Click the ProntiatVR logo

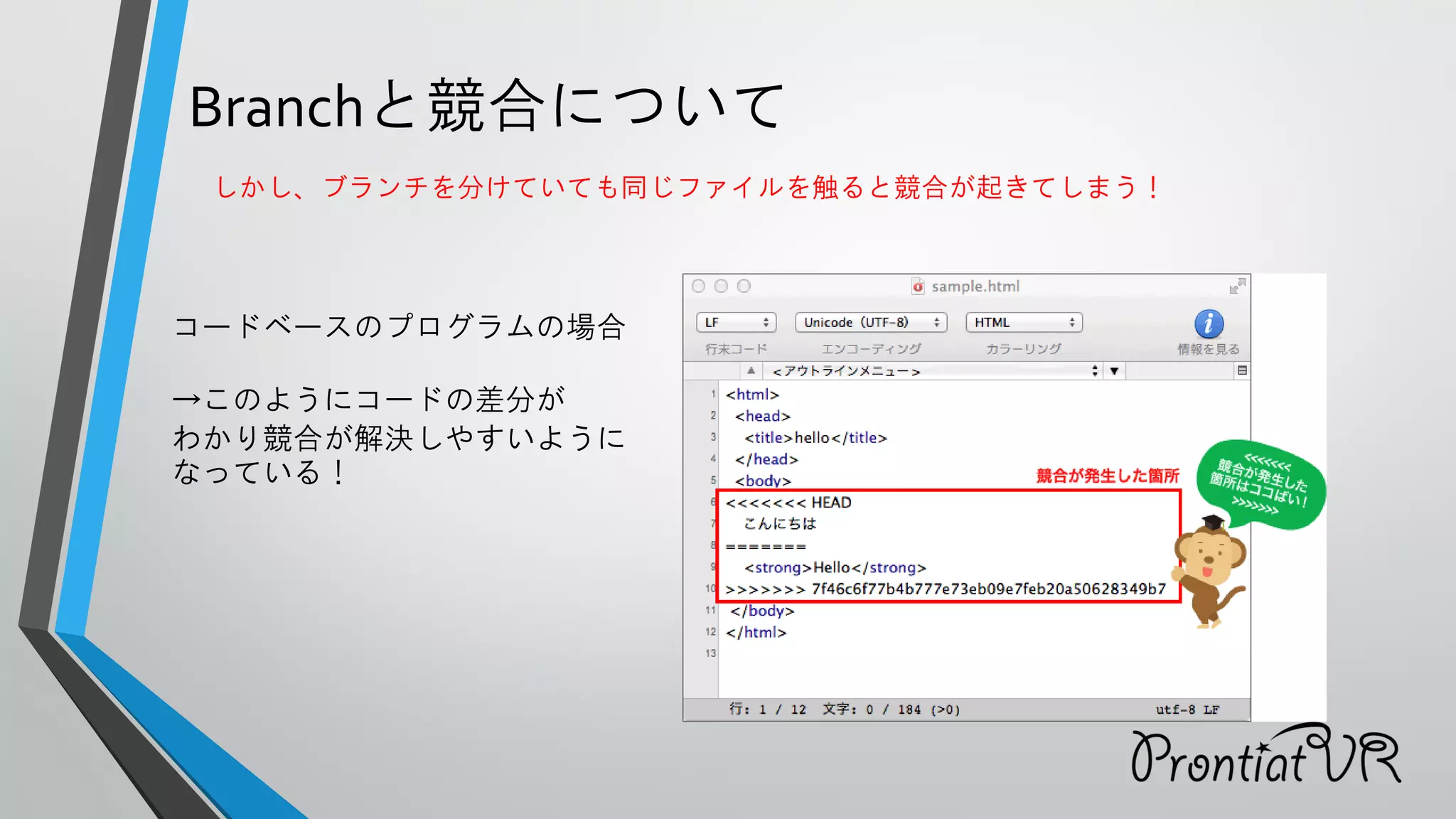pyautogui.click(x=1265, y=756)
